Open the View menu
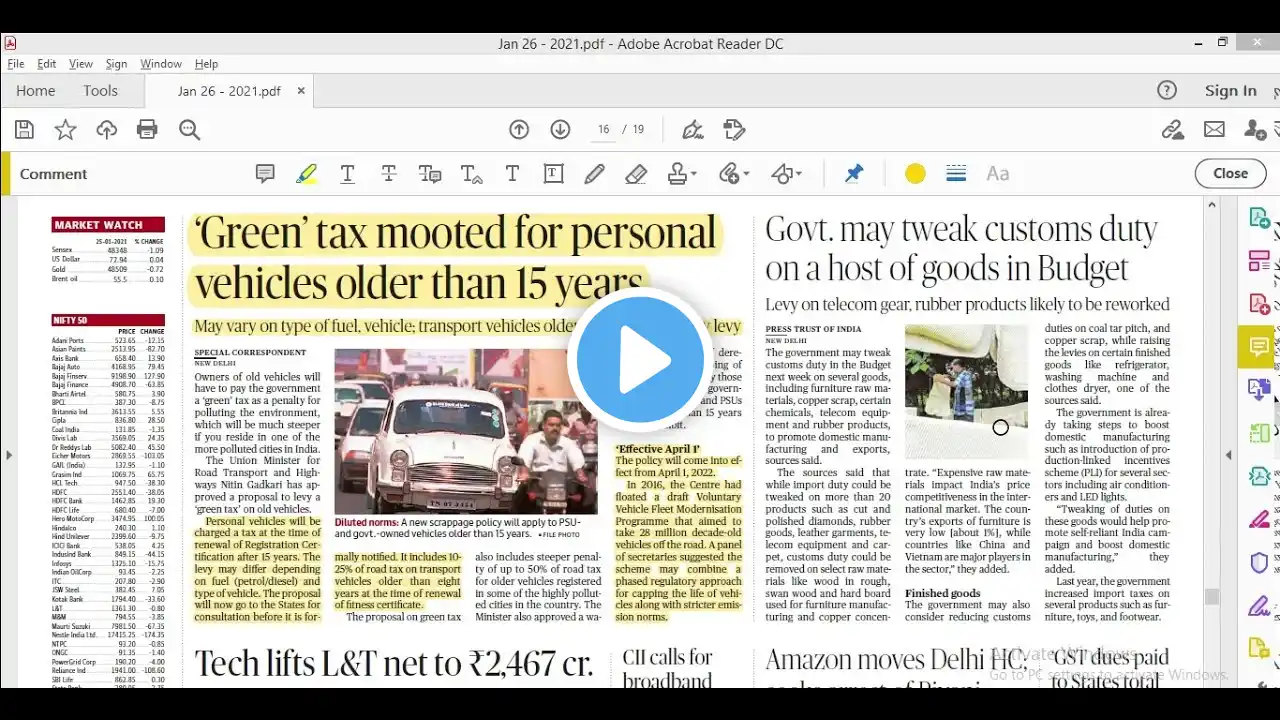Image resolution: width=1280 pixels, height=720 pixels. 81,64
